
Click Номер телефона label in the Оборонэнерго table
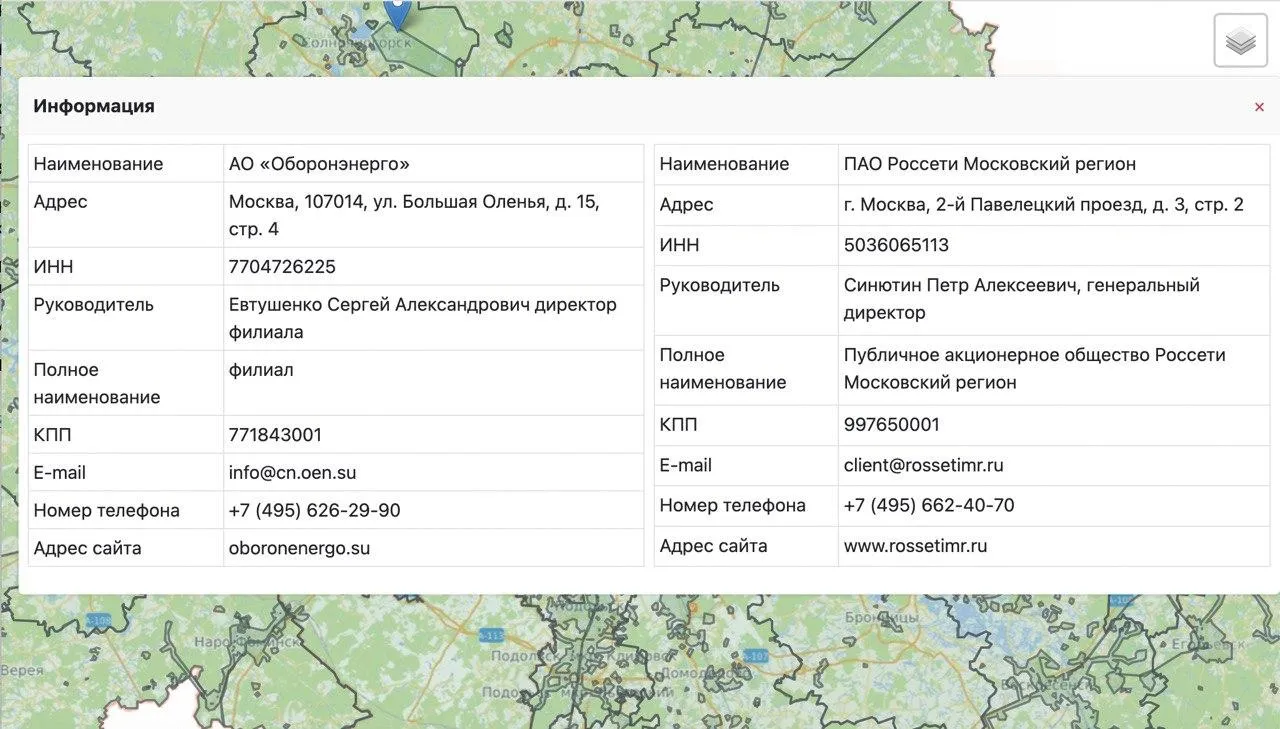coord(107,510)
